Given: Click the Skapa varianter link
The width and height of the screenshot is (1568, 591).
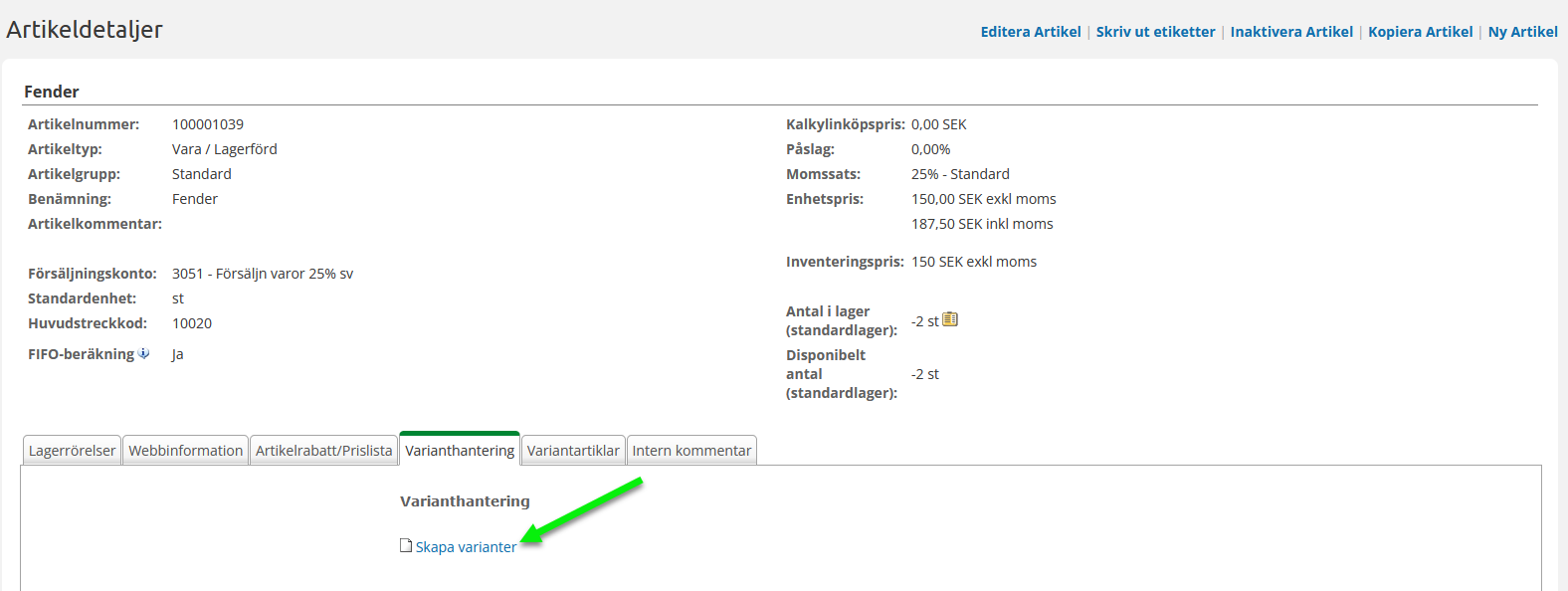Looking at the screenshot, I should (x=466, y=547).
